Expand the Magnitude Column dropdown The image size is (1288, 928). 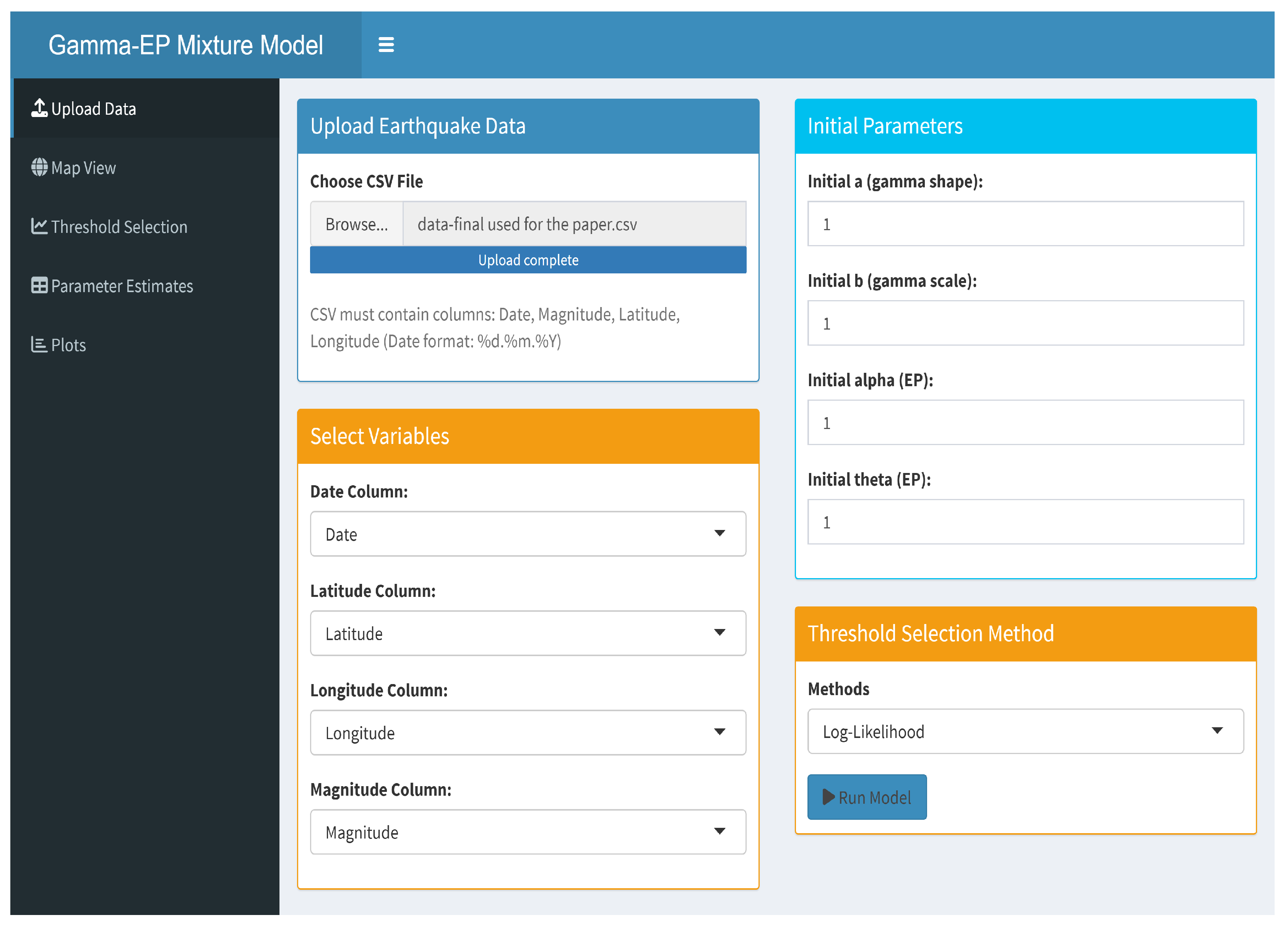(528, 832)
